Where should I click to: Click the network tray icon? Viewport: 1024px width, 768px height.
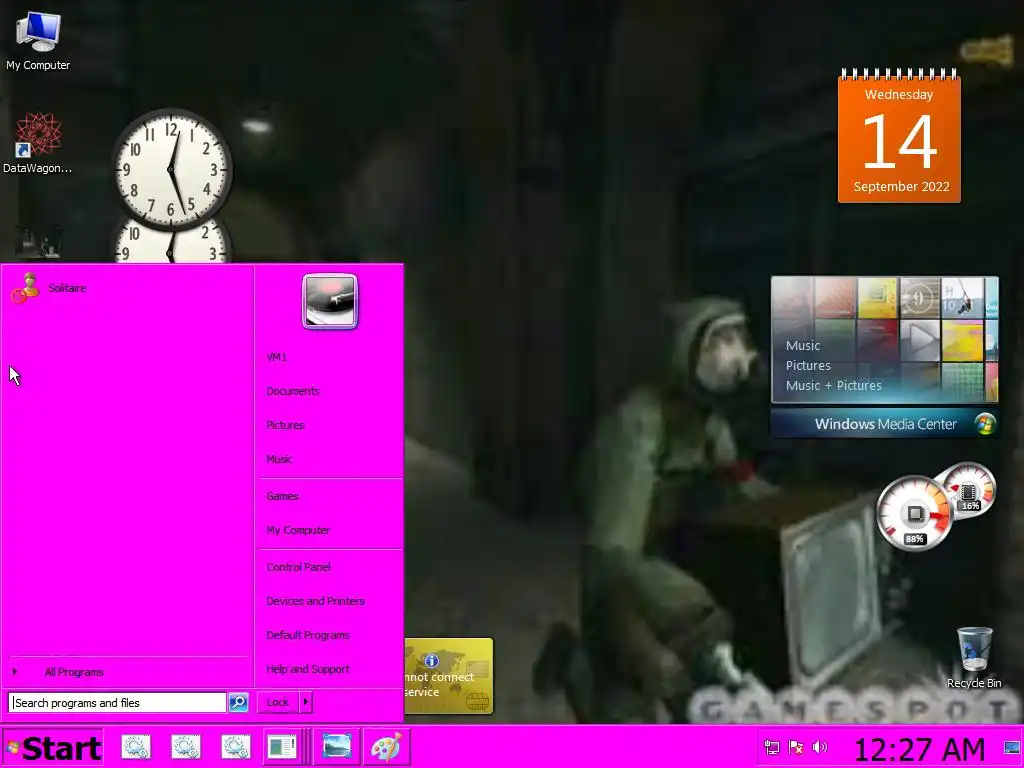click(772, 747)
